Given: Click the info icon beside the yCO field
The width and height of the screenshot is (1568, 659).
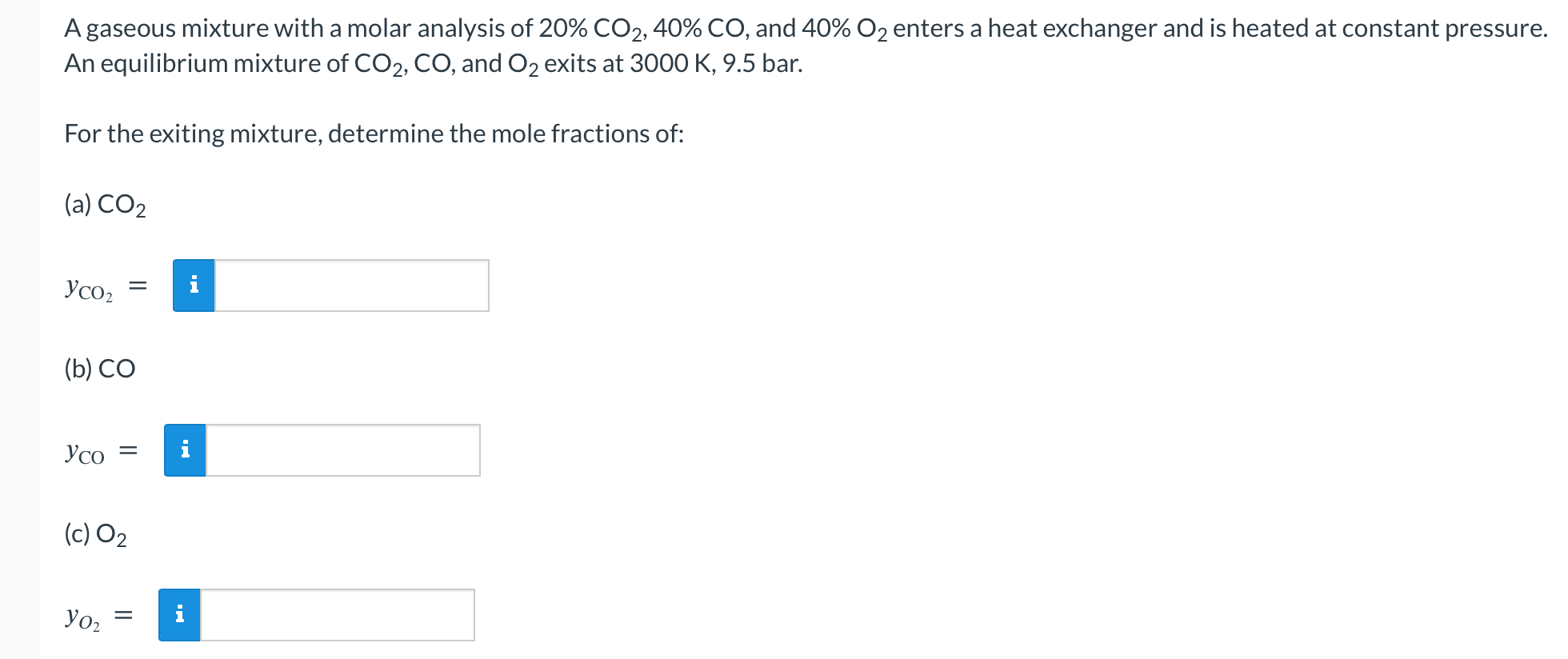Looking at the screenshot, I should (x=185, y=450).
